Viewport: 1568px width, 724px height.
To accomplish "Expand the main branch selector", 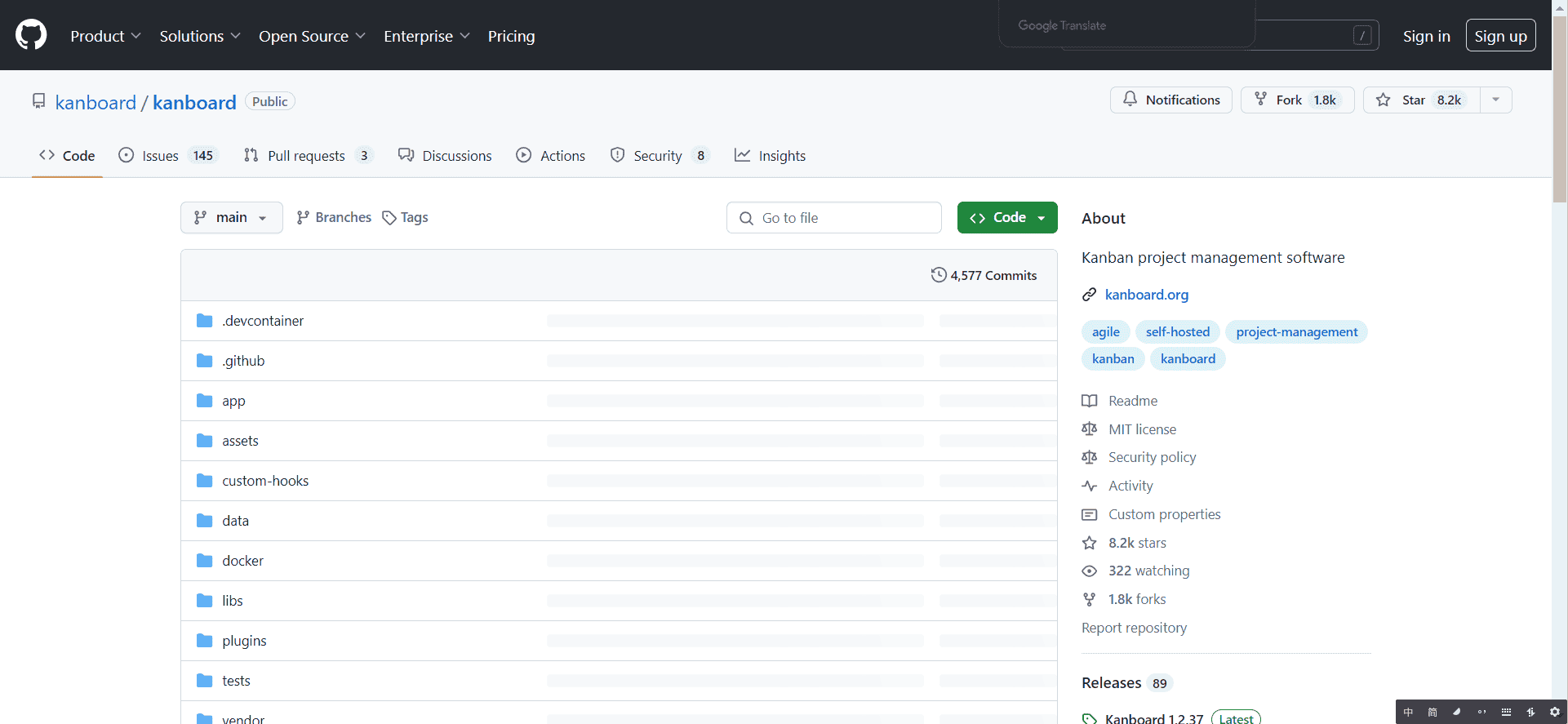I will click(231, 217).
